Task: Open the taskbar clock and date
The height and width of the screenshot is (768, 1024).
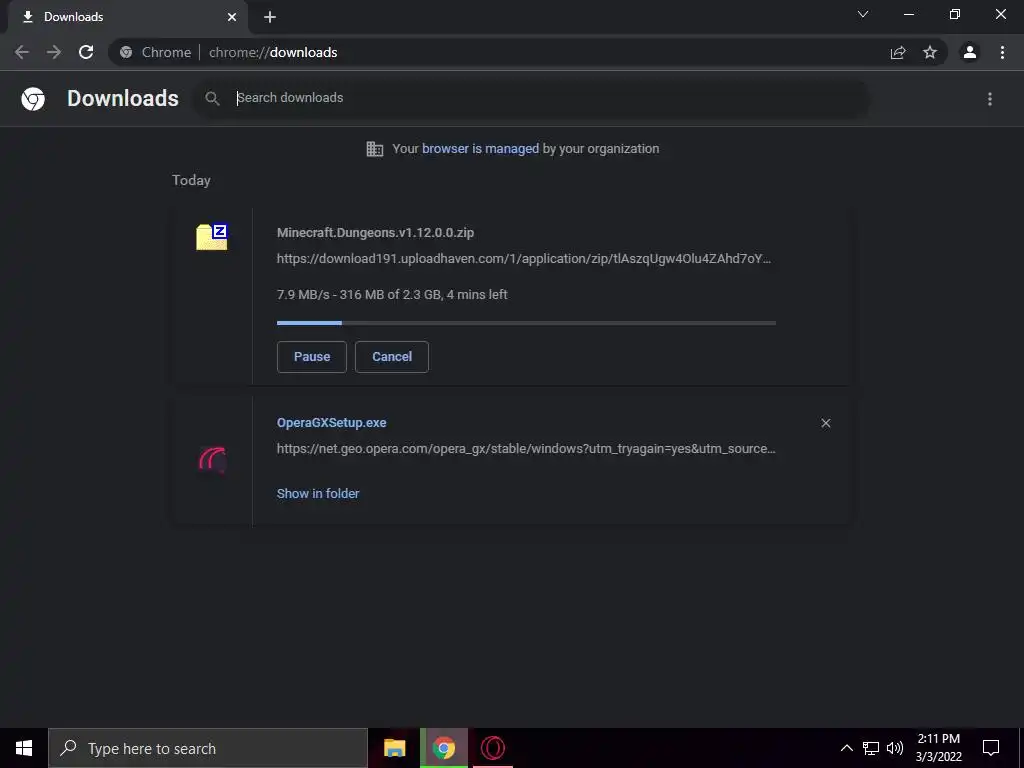Action: pyautogui.click(x=939, y=748)
